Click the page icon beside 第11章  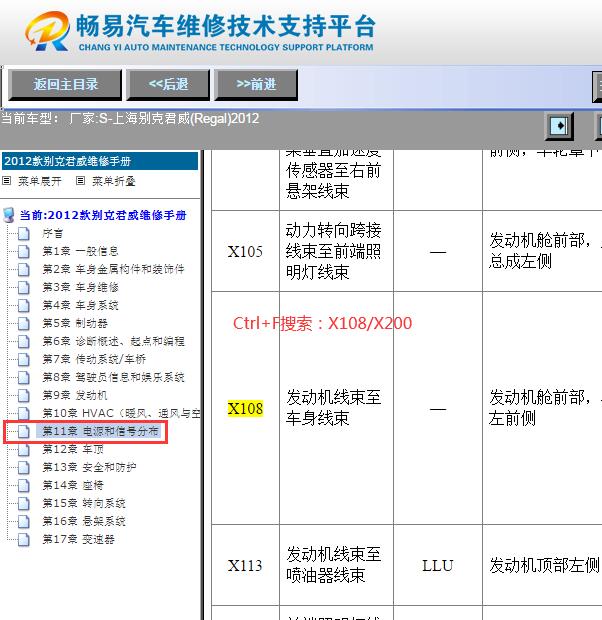pyautogui.click(x=24, y=431)
